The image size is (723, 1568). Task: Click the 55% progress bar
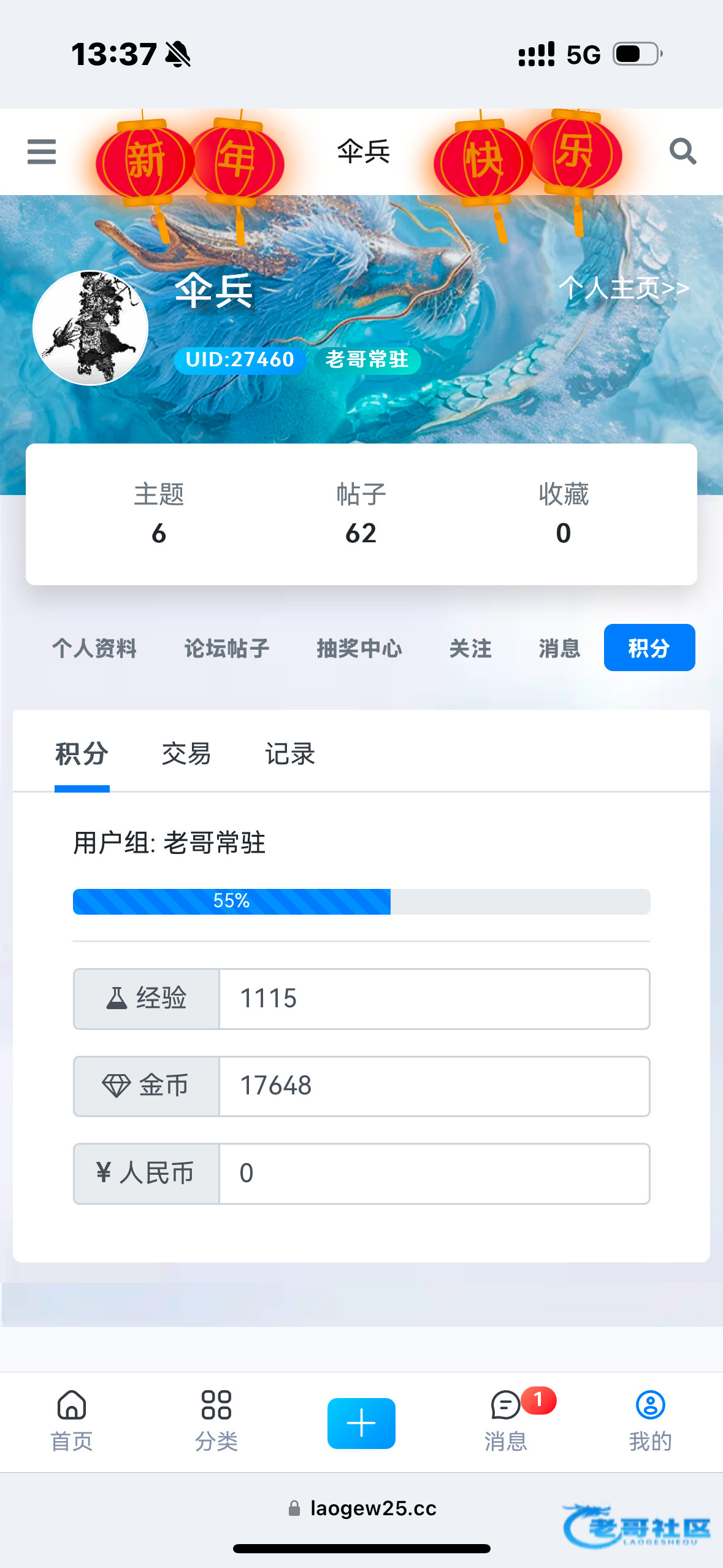click(361, 902)
